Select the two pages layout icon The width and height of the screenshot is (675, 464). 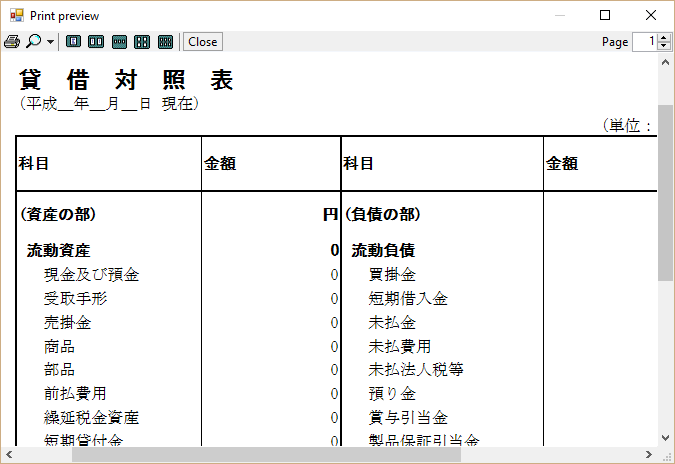coord(96,42)
